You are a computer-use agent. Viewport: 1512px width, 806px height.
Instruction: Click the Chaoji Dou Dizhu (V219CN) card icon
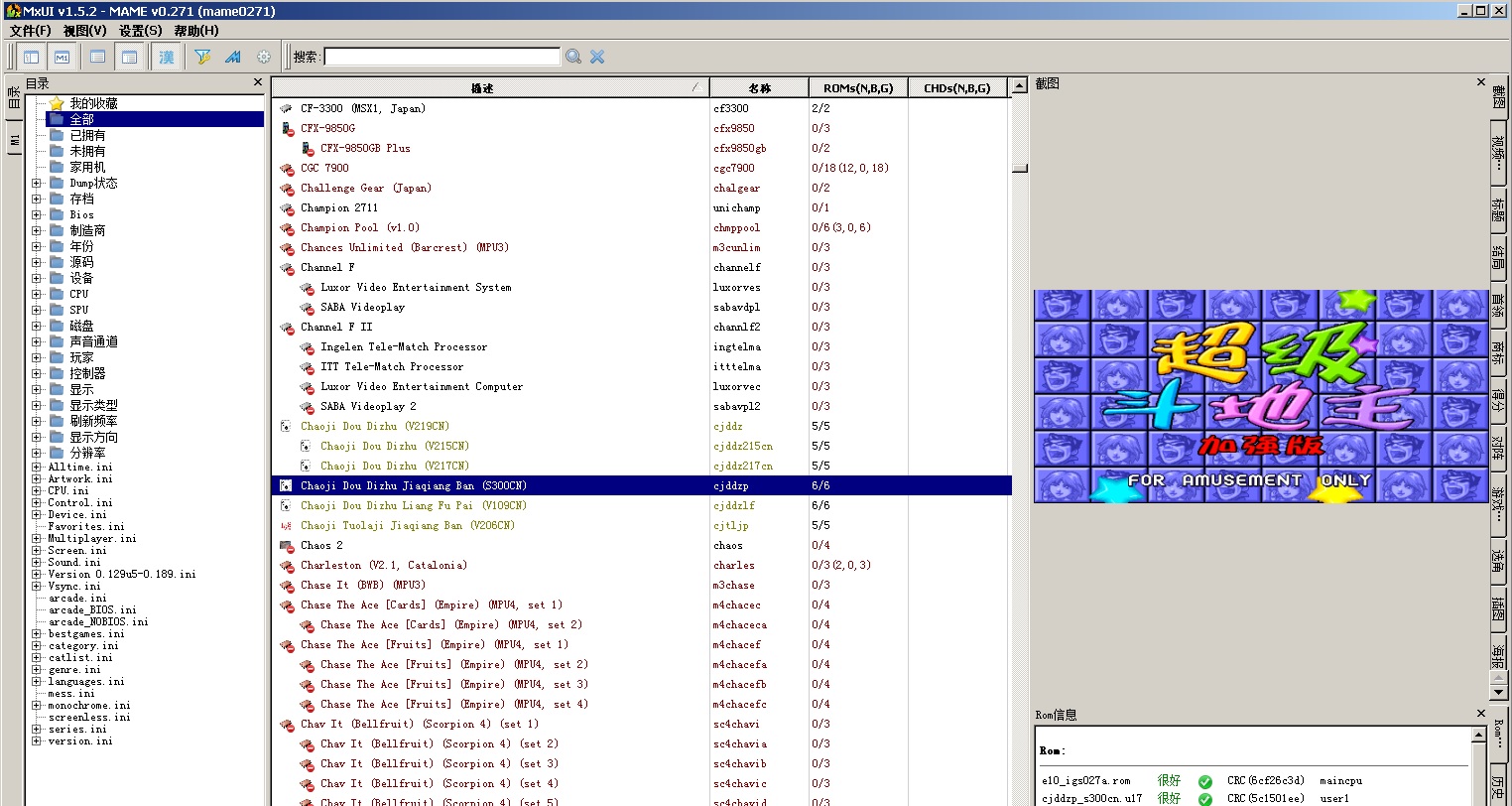(287, 426)
